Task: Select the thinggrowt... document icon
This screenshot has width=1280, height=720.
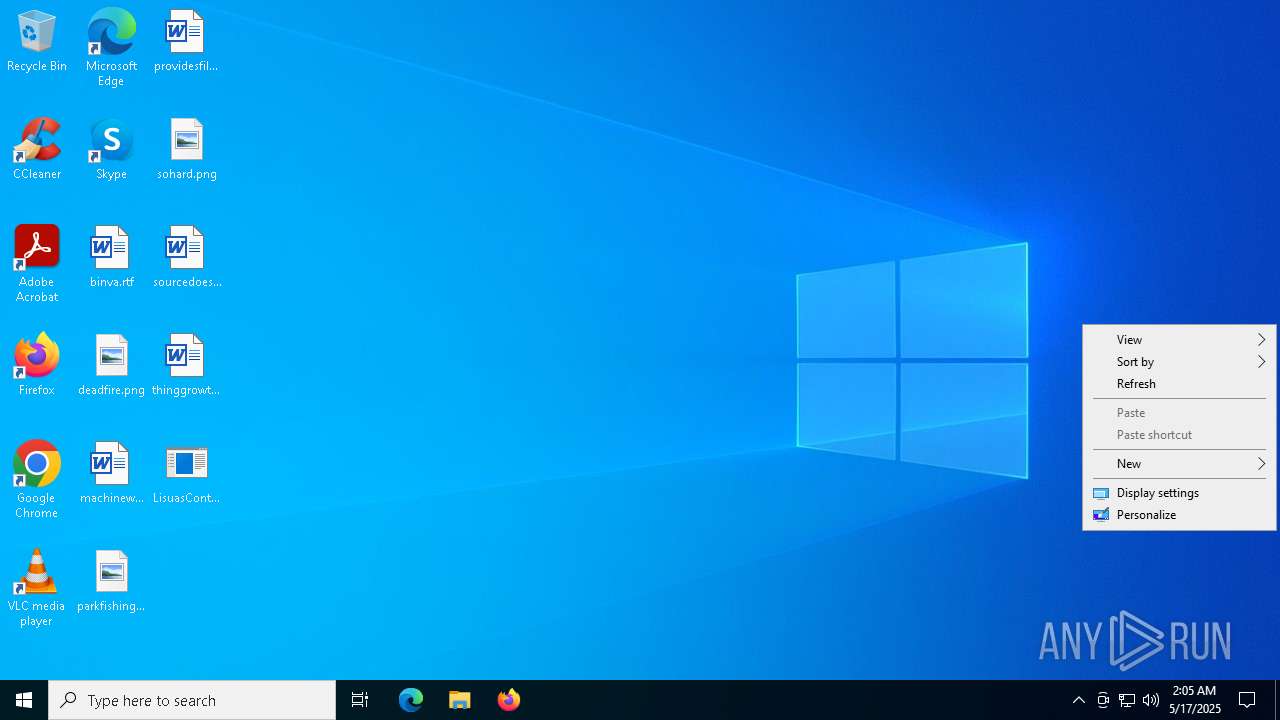Action: click(x=186, y=366)
